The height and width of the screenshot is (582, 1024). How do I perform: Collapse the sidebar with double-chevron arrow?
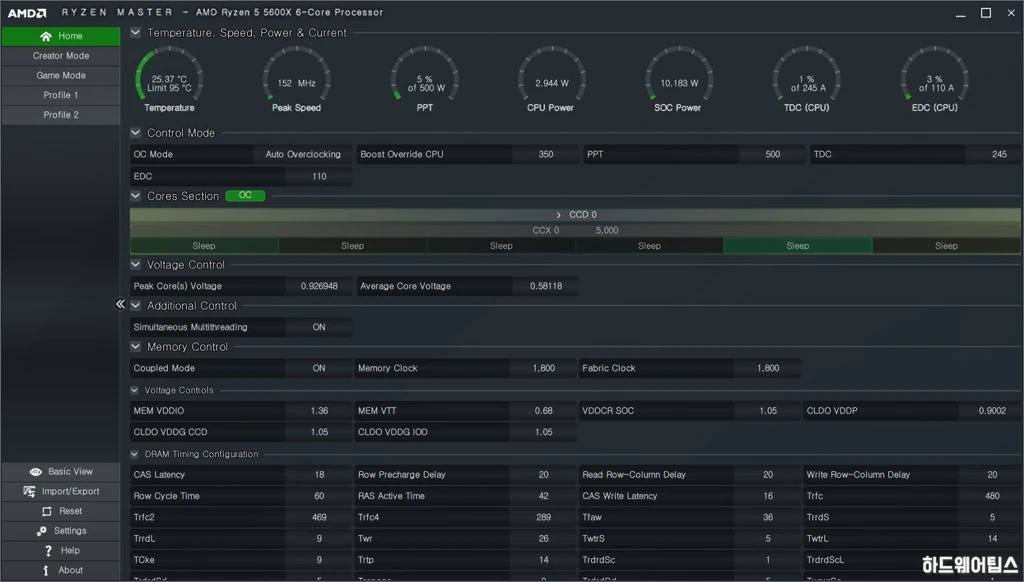point(120,304)
